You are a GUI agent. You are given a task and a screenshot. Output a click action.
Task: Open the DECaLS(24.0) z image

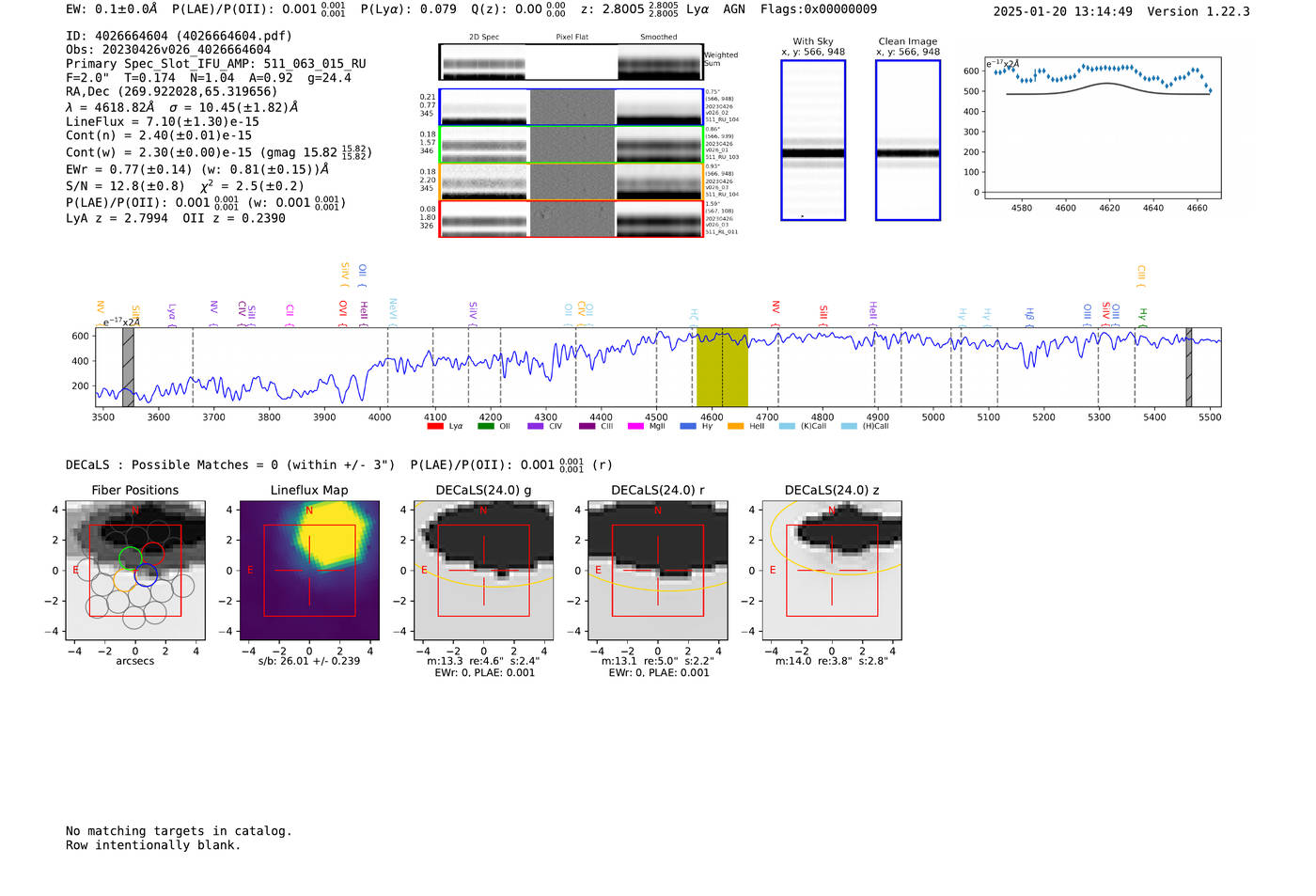[832, 571]
